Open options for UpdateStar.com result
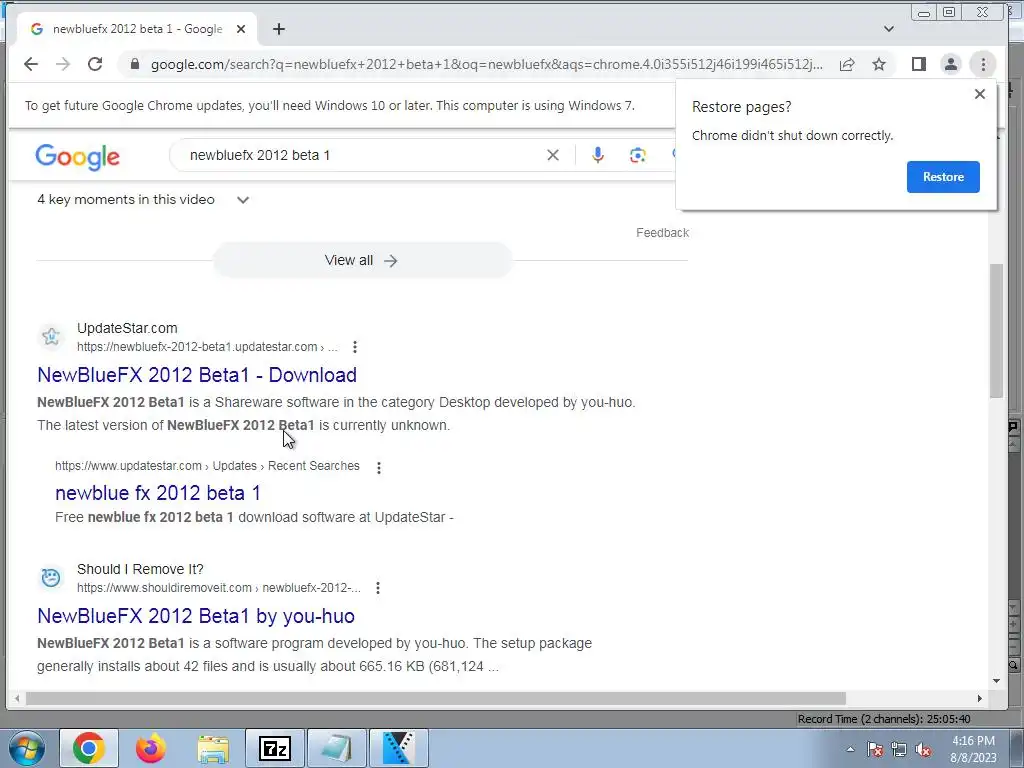 (355, 347)
